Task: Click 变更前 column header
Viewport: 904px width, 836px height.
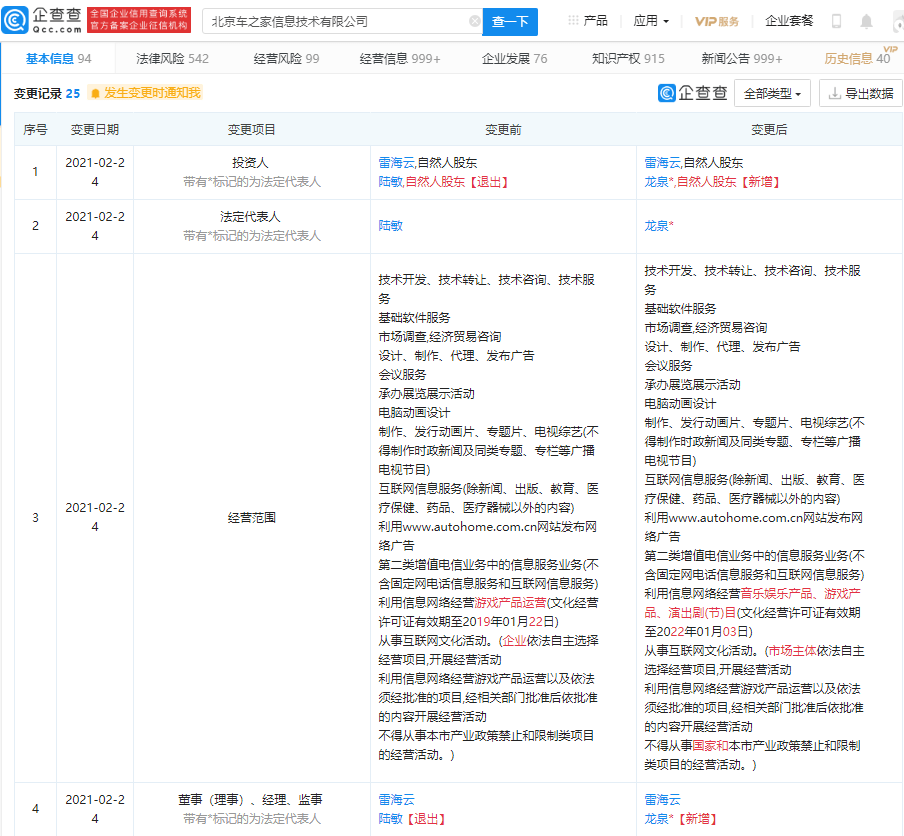Action: tap(503, 130)
